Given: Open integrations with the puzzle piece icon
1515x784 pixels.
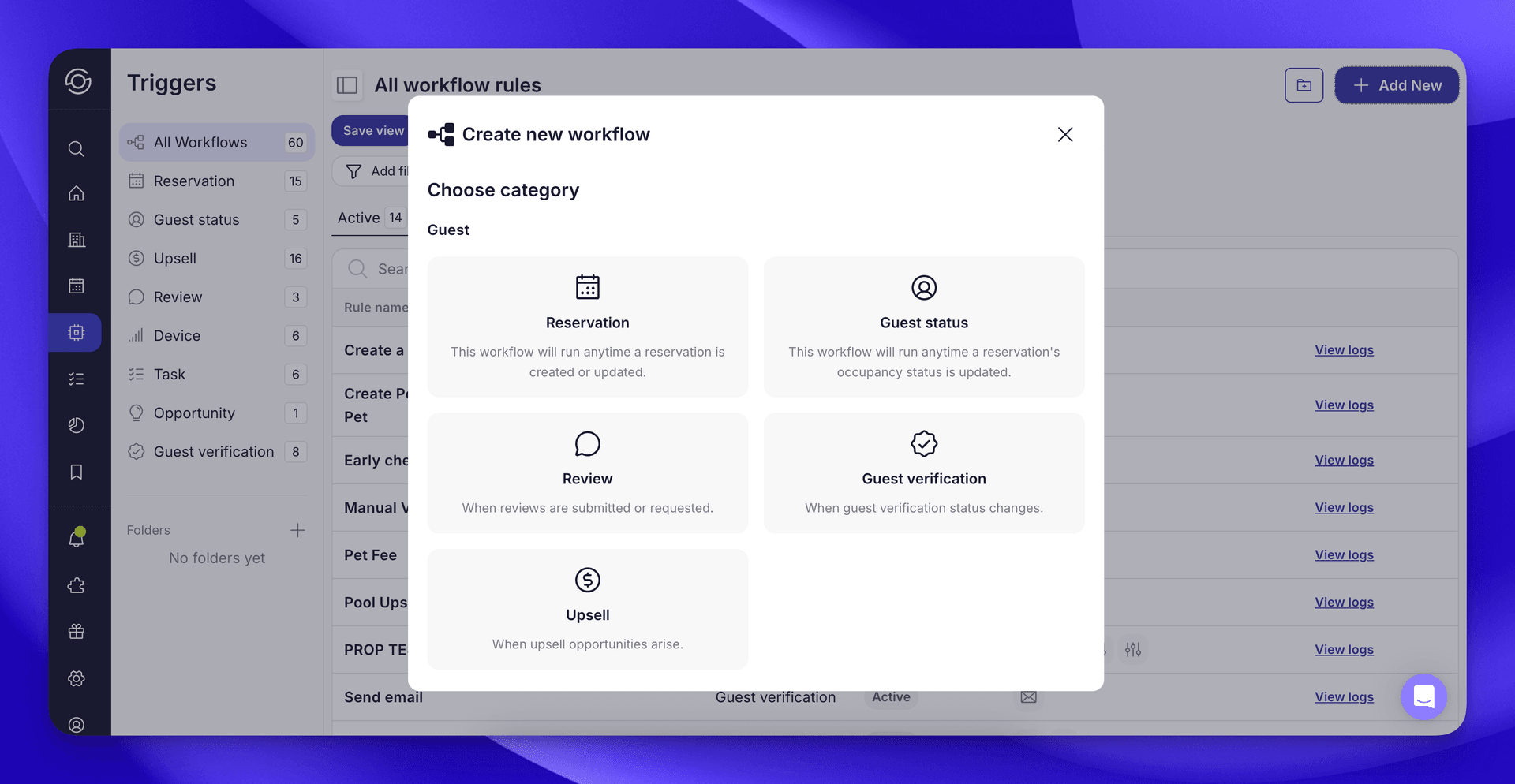Looking at the screenshot, I should point(77,585).
